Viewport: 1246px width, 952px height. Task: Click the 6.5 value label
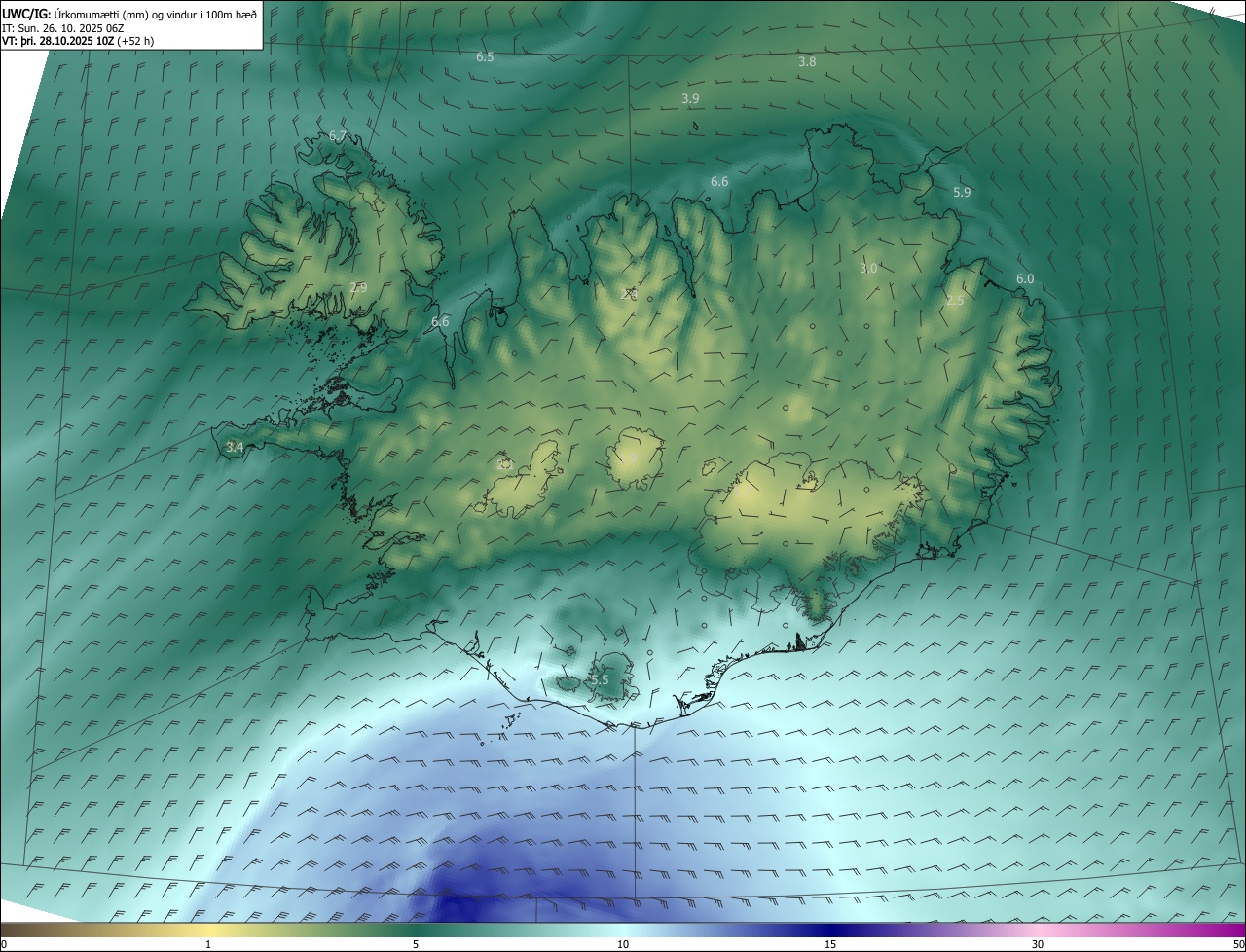(485, 57)
